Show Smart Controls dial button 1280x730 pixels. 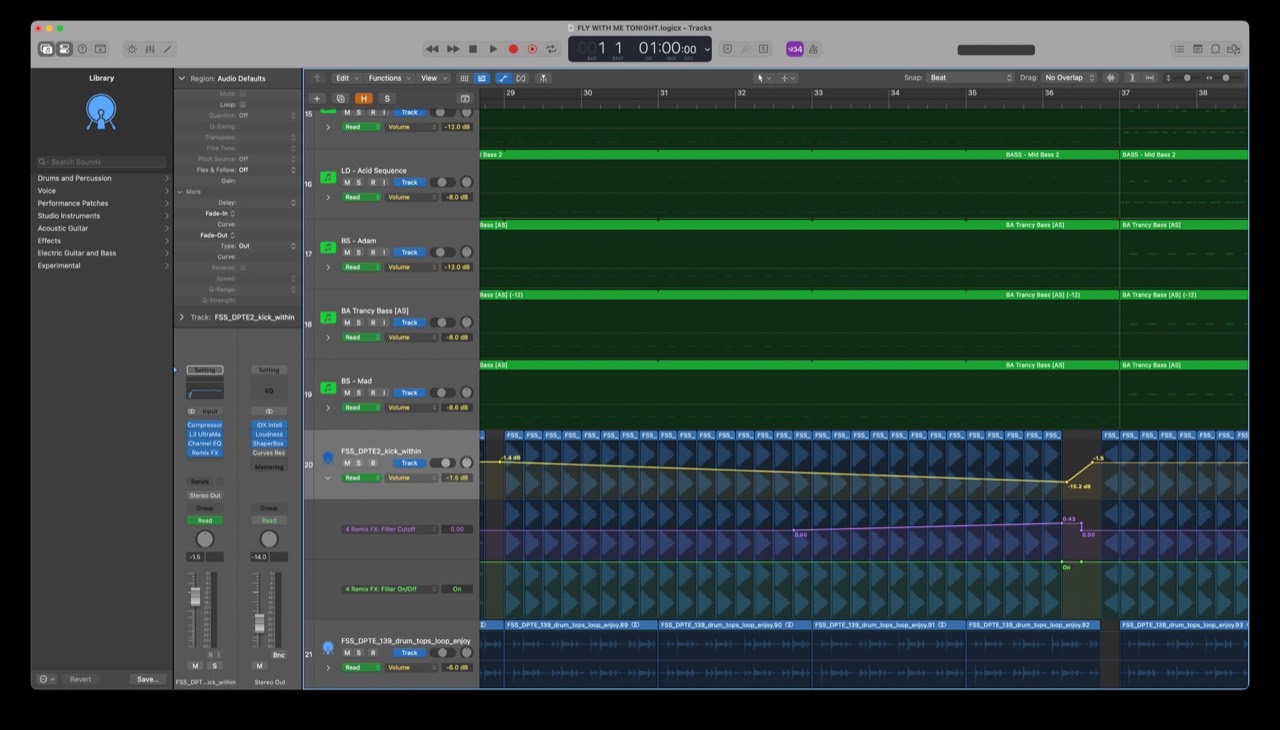[x=132, y=49]
